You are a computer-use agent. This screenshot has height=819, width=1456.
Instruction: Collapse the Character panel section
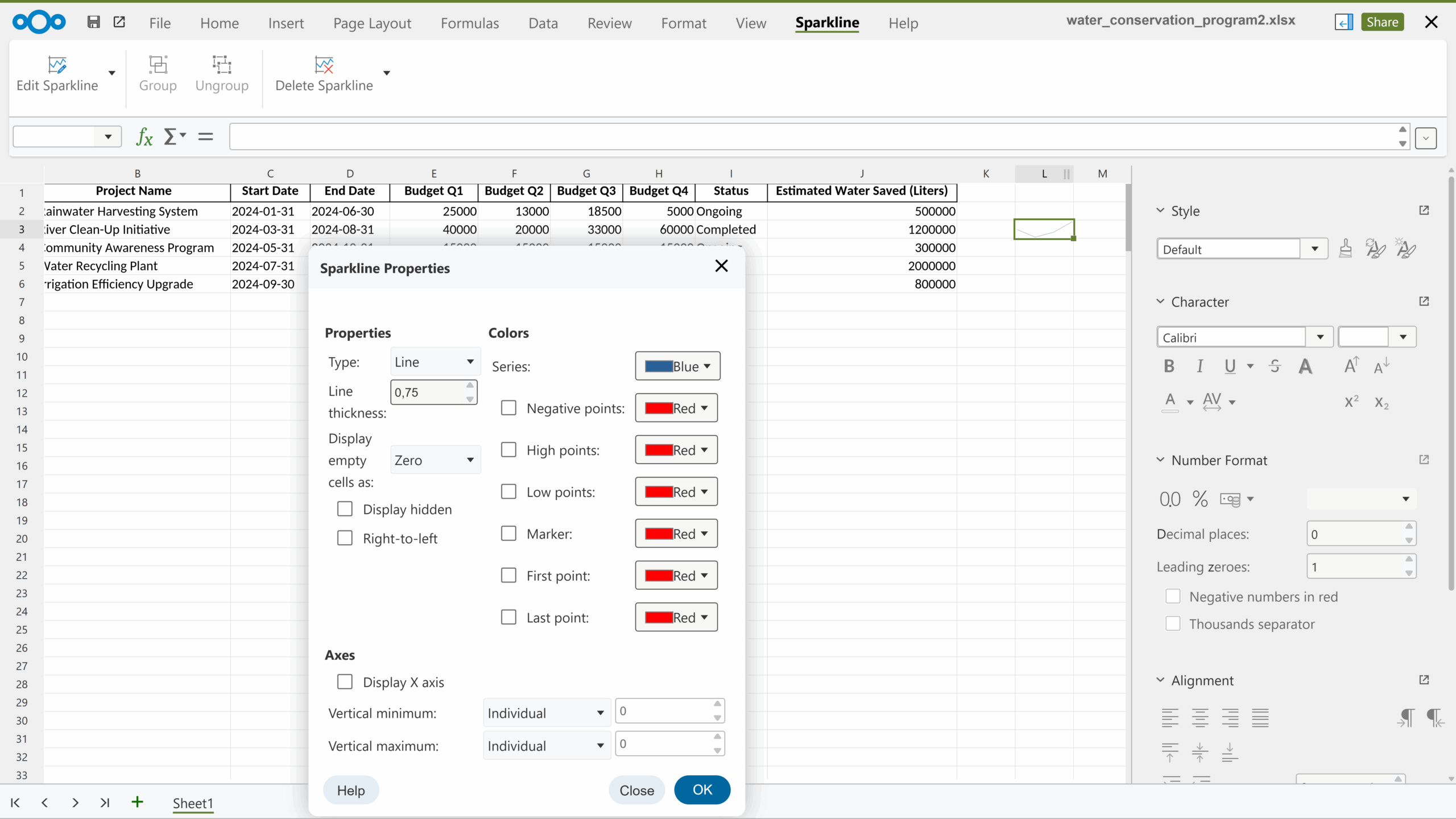coord(1160,301)
